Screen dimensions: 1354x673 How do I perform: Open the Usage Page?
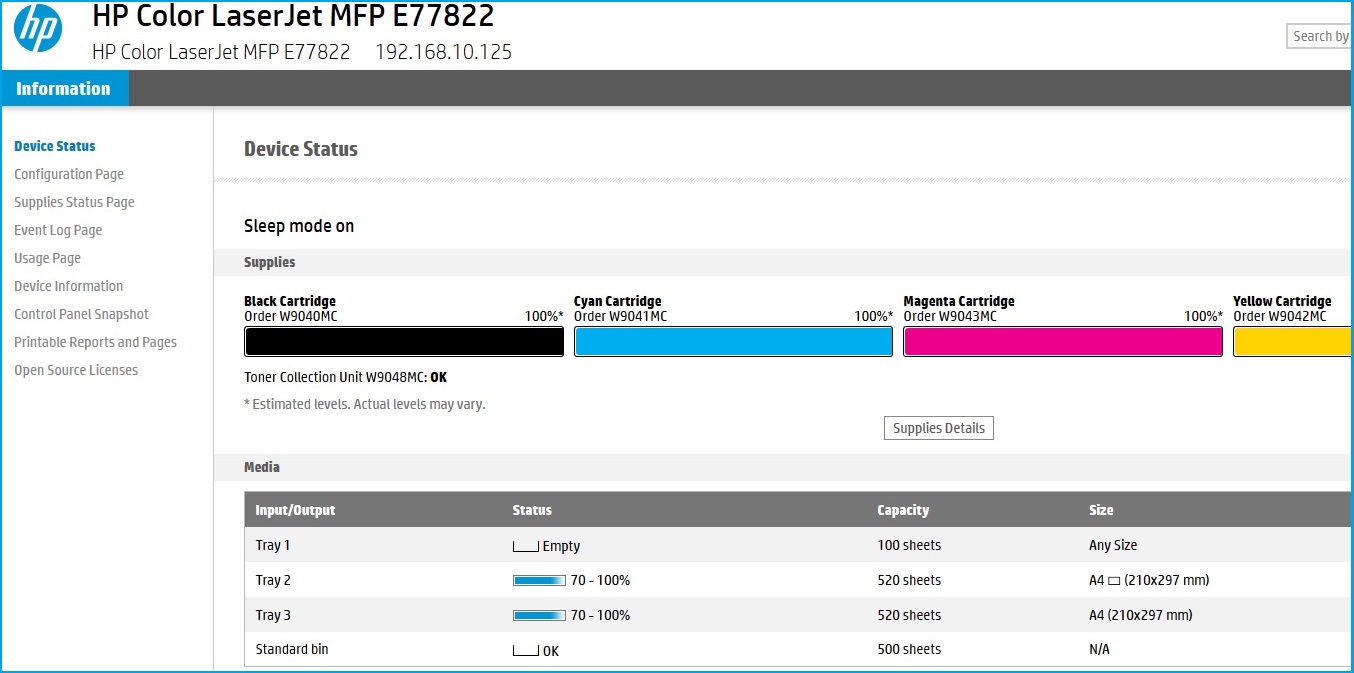coord(47,258)
